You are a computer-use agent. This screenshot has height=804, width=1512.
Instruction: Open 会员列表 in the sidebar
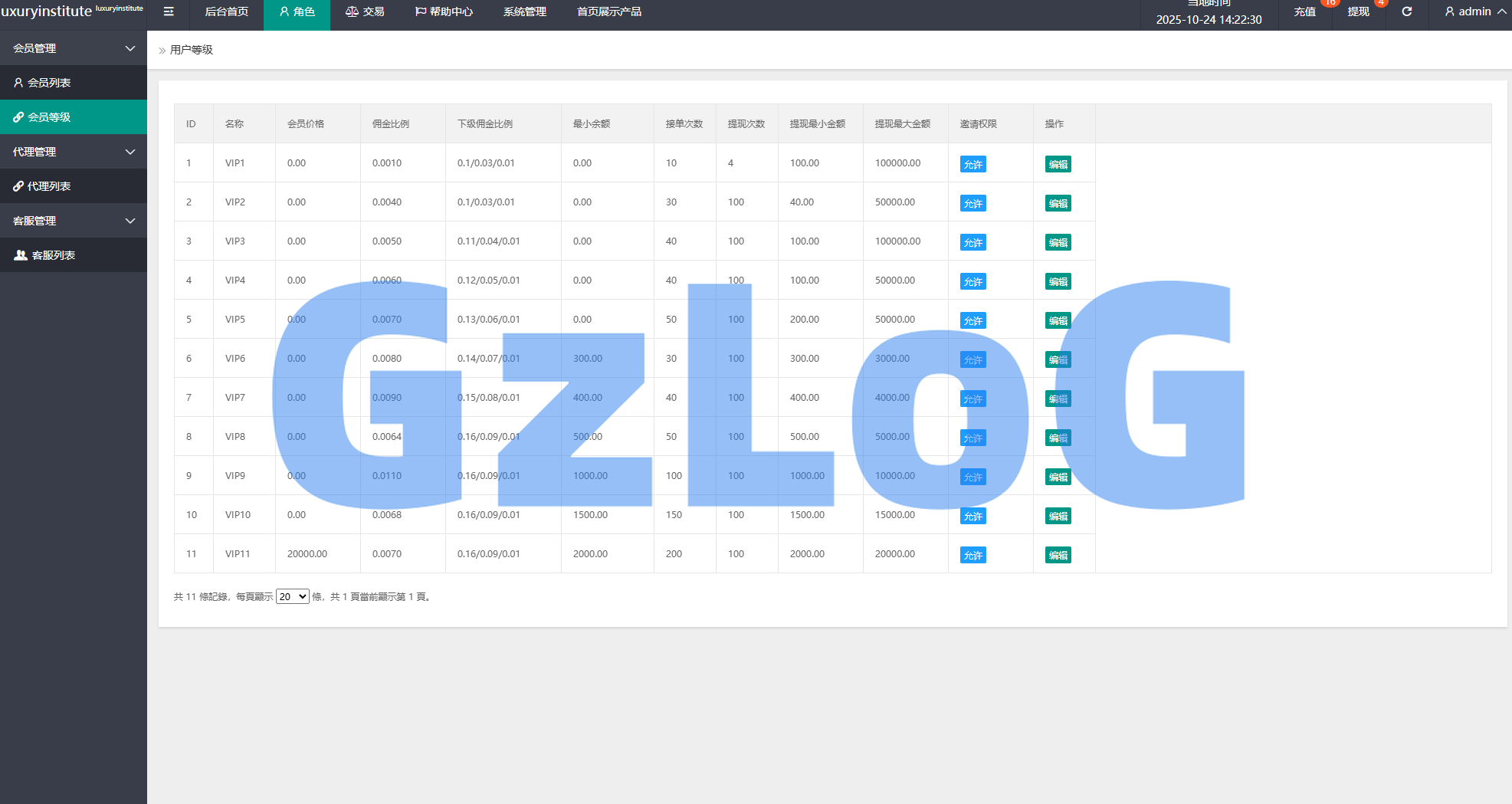[x=49, y=83]
